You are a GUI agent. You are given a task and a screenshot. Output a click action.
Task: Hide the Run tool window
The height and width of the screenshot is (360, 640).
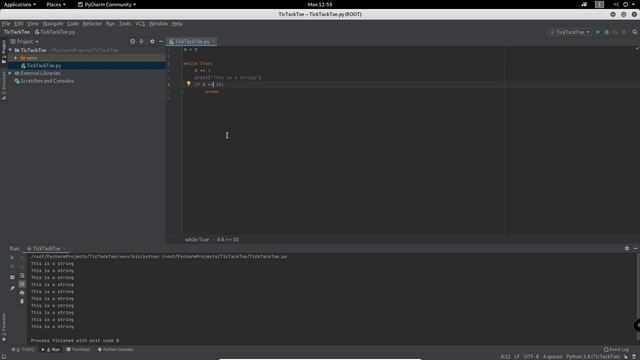(x=636, y=248)
